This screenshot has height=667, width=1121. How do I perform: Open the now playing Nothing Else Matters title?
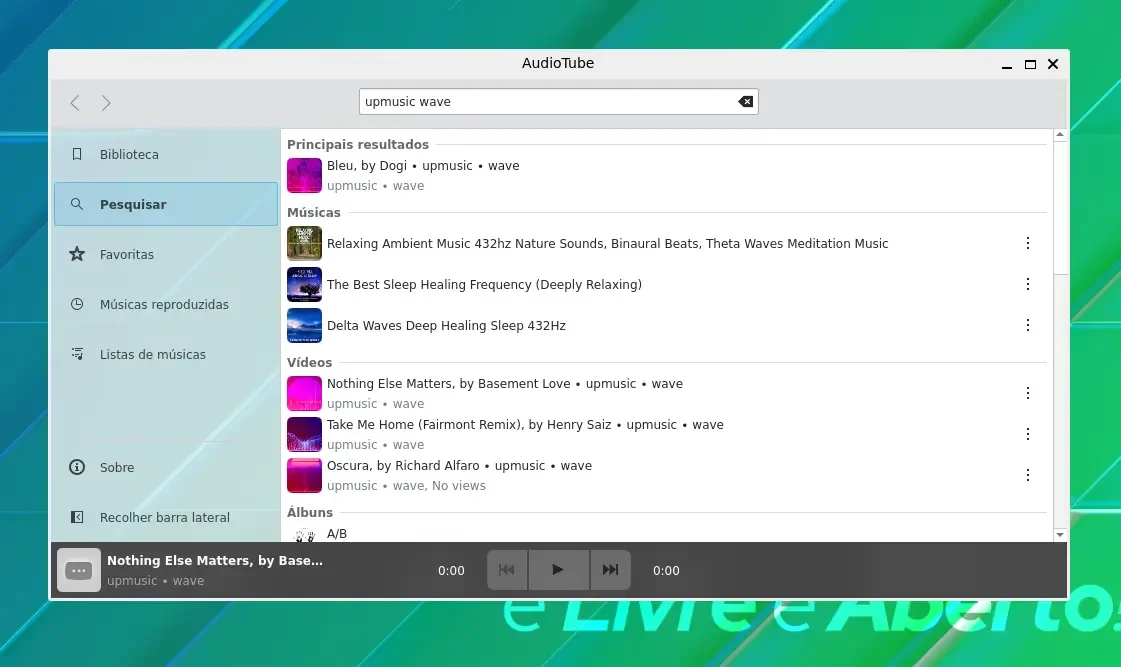[x=214, y=560]
